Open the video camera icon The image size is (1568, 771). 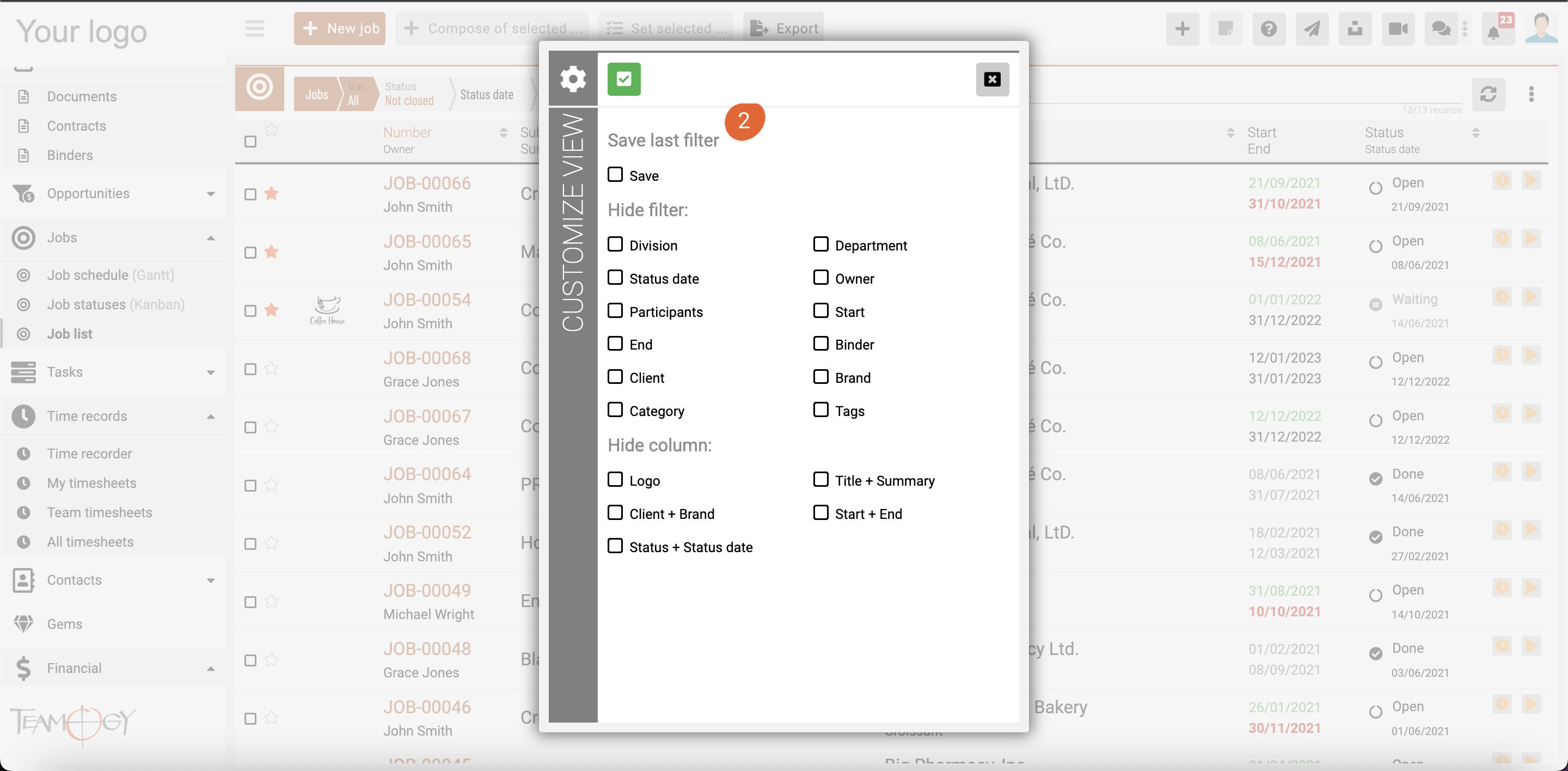click(x=1398, y=29)
